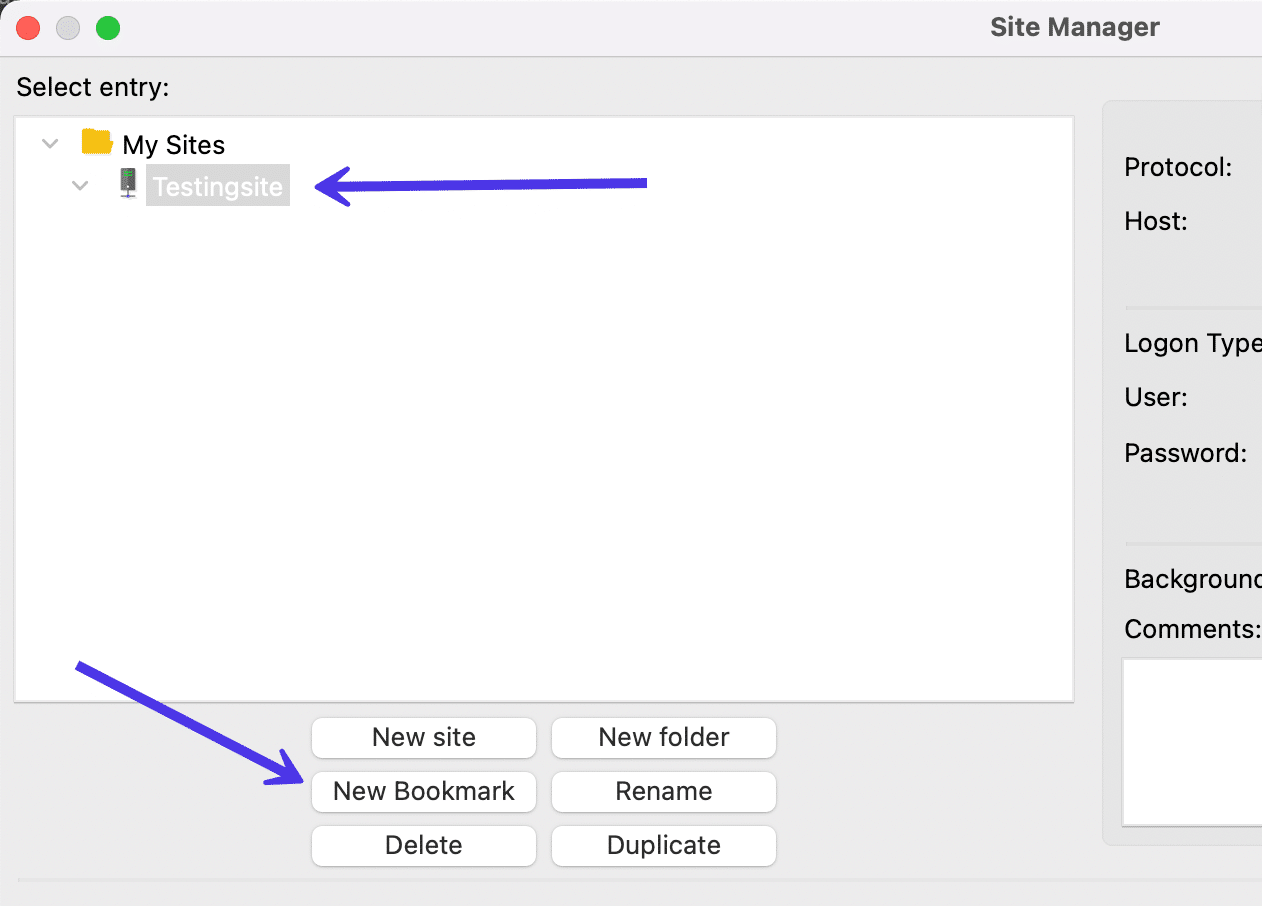Click the red close button
Image resolution: width=1262 pixels, height=906 pixels.
28,27
